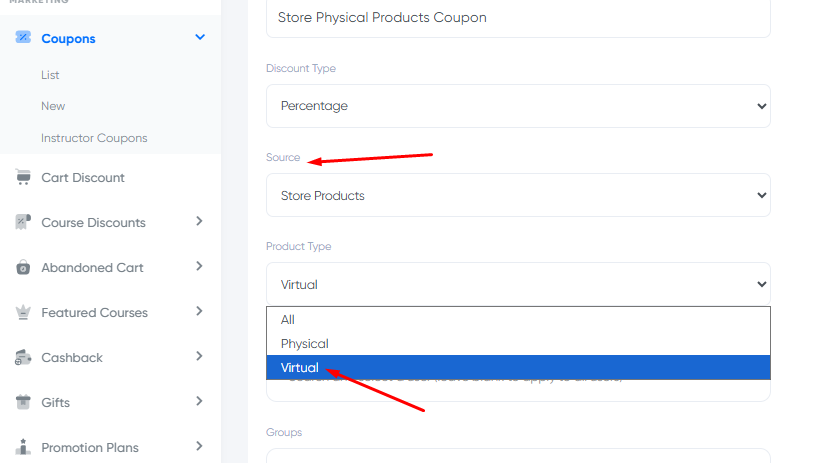The width and height of the screenshot is (835, 463).
Task: Collapse the Coupons menu chevron
Action: click(x=200, y=37)
